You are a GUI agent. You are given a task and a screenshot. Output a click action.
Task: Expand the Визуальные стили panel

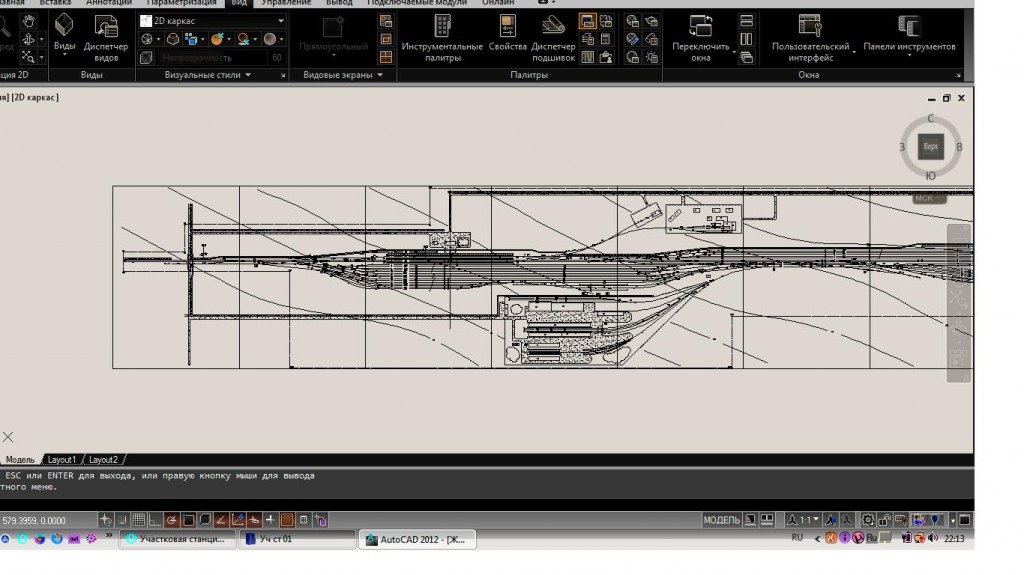208,75
